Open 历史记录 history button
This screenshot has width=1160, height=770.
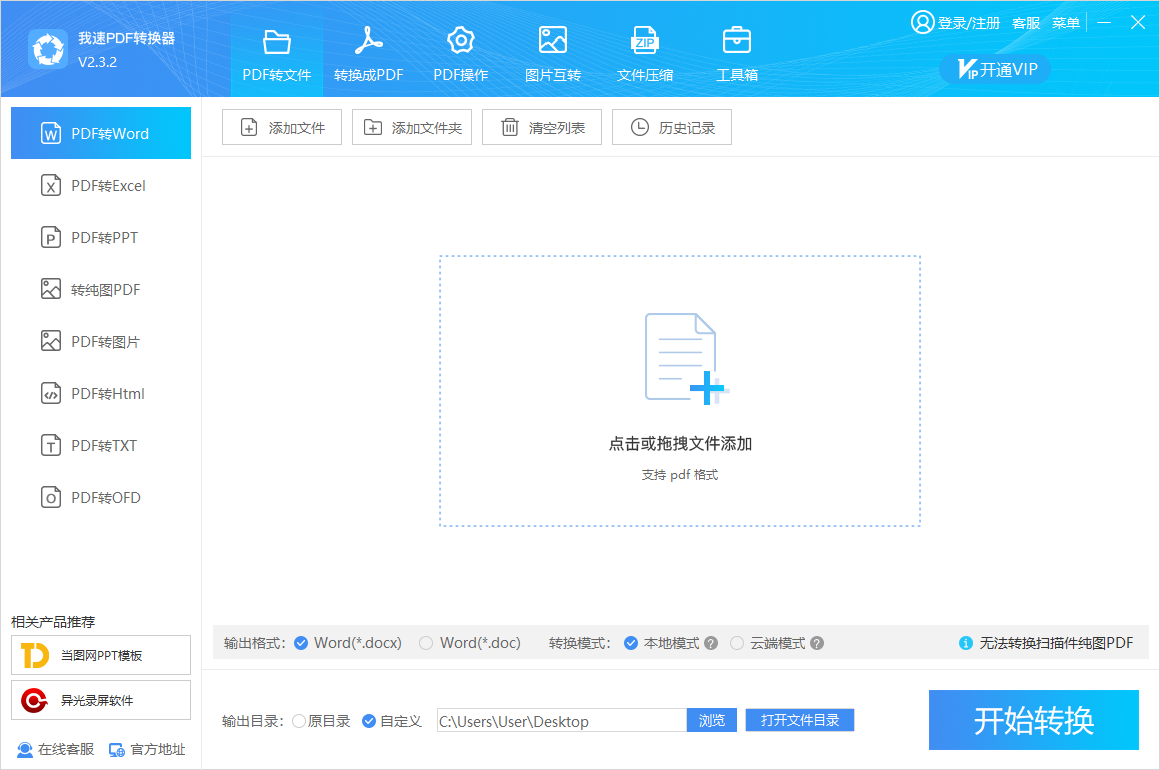click(x=672, y=127)
